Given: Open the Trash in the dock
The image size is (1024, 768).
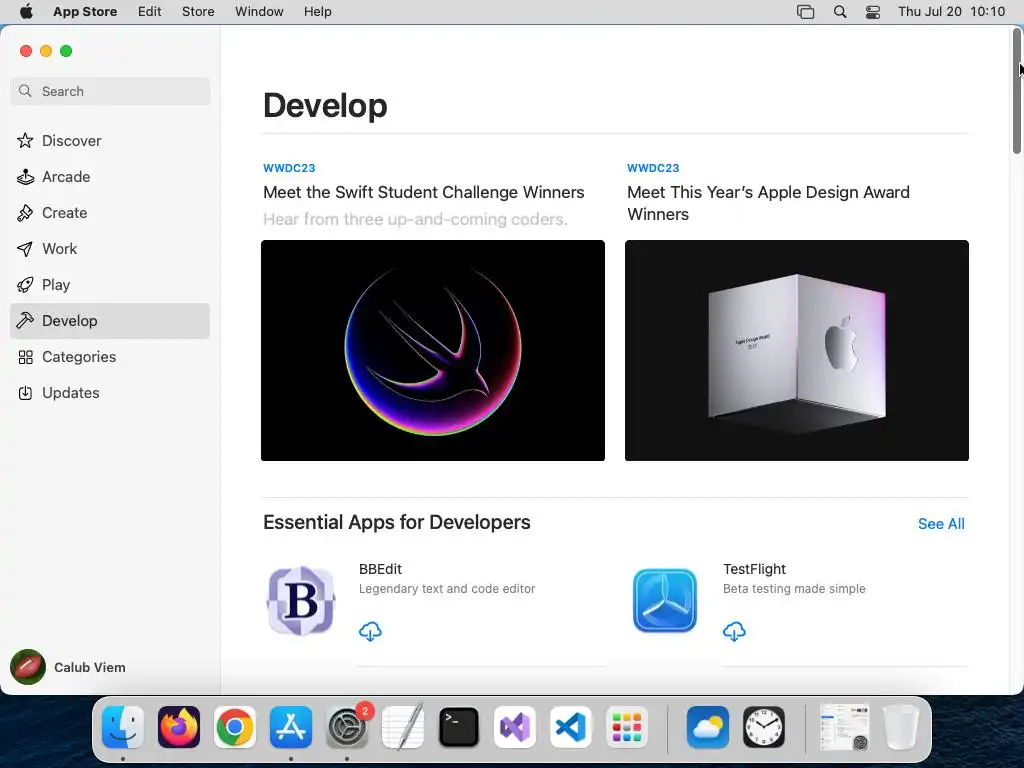Looking at the screenshot, I should tap(901, 727).
